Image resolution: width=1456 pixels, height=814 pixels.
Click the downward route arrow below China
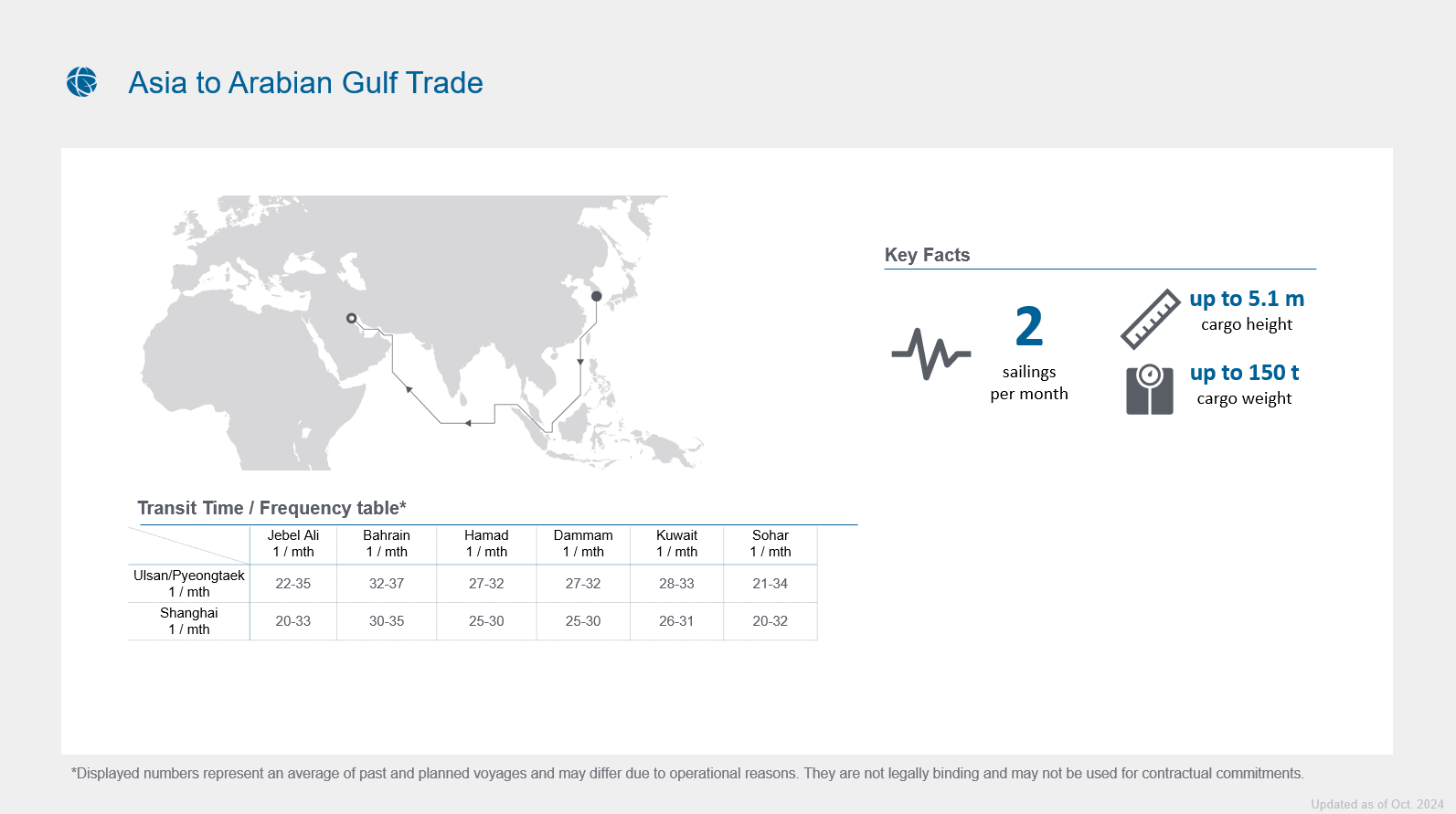pos(580,363)
